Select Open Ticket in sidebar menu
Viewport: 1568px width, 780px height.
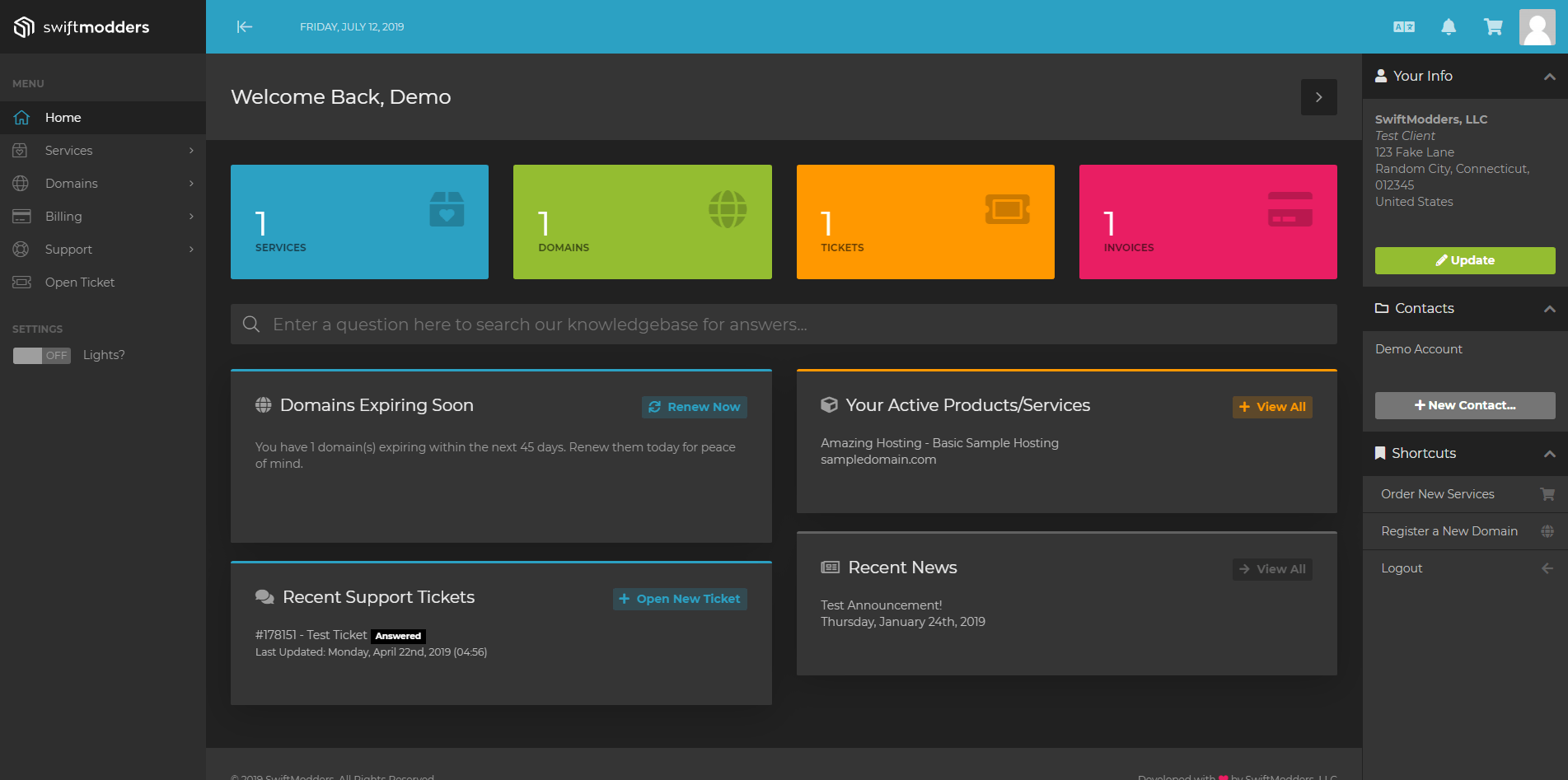[x=80, y=283]
